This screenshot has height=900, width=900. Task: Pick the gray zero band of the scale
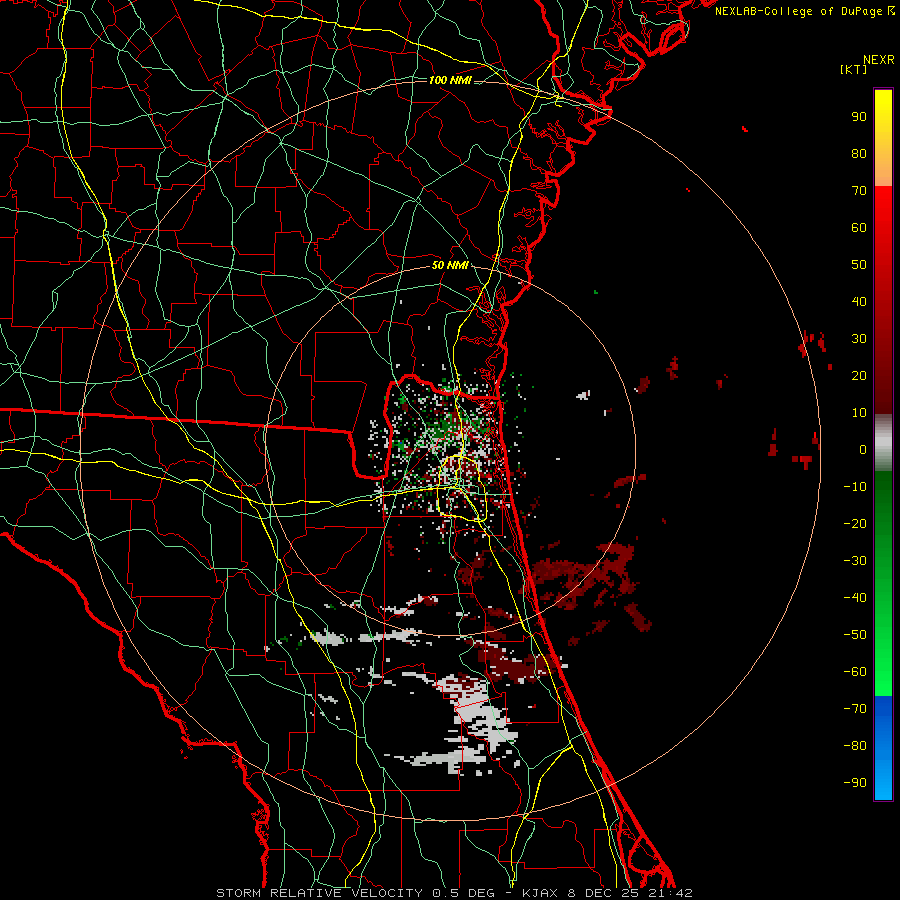tap(883, 443)
